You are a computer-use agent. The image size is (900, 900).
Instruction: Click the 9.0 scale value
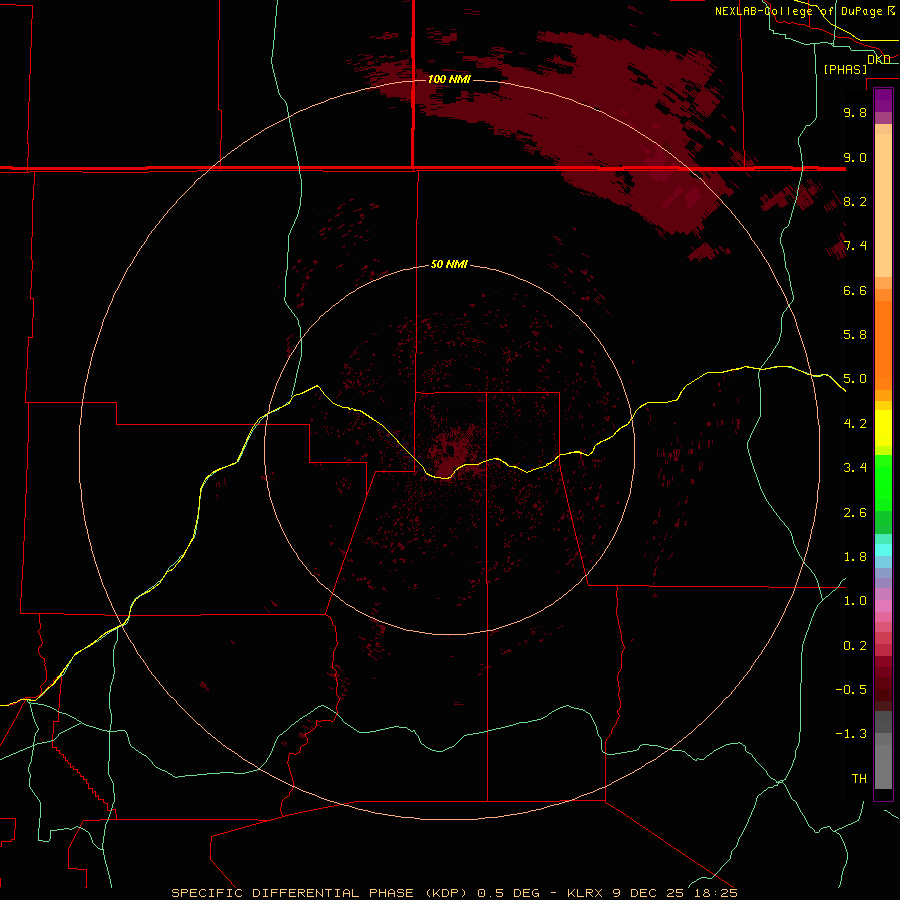855,157
